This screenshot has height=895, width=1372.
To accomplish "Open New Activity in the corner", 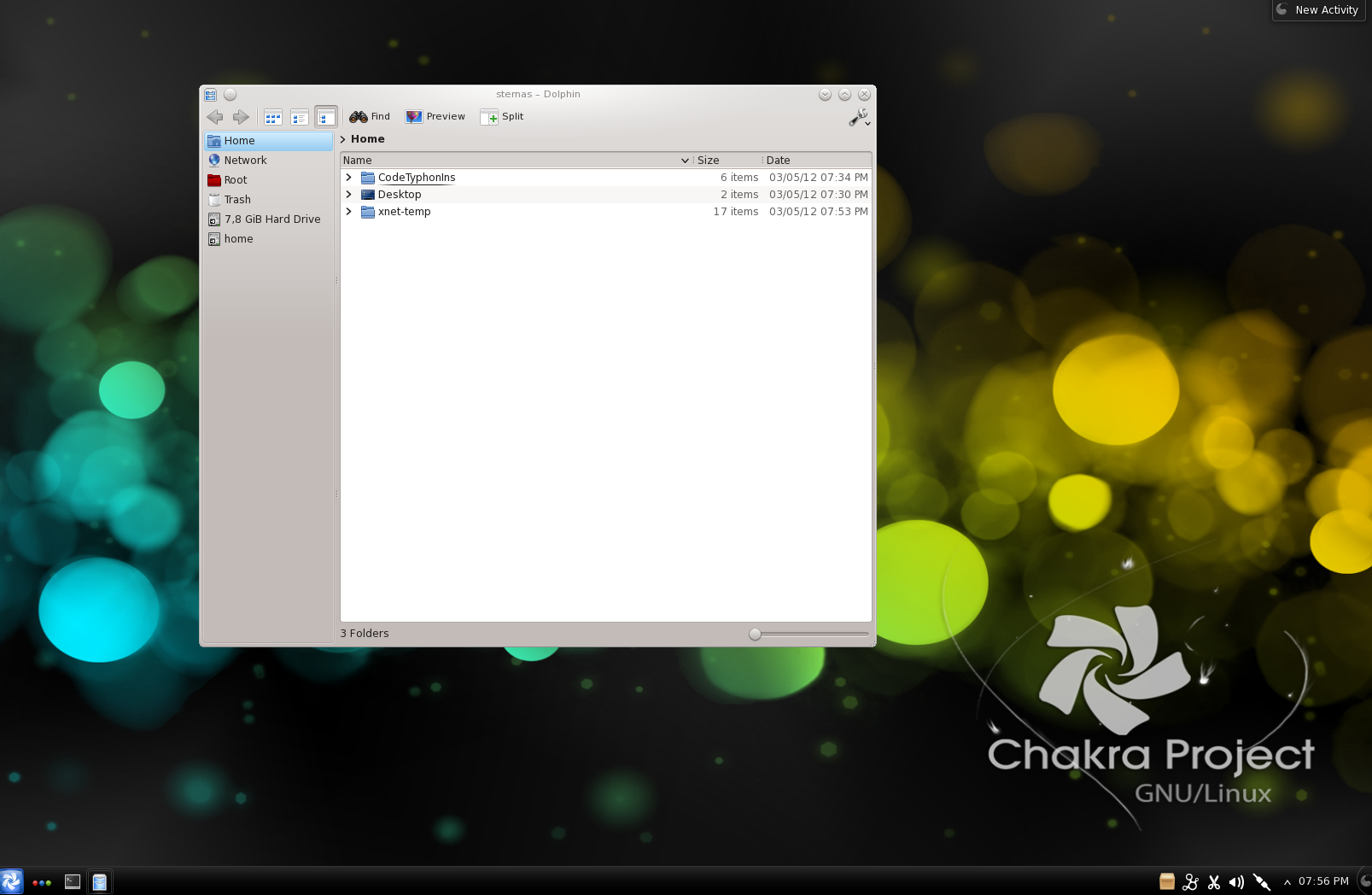I will [1318, 10].
